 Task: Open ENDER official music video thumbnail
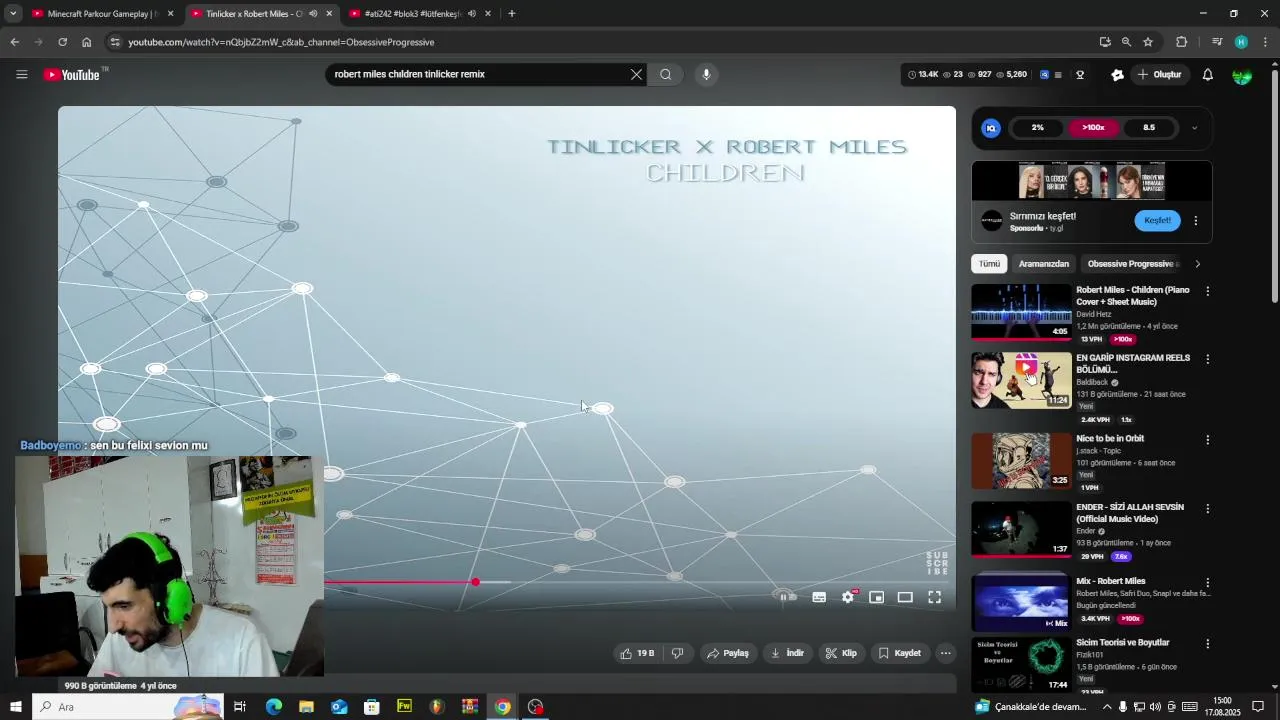click(x=1021, y=529)
